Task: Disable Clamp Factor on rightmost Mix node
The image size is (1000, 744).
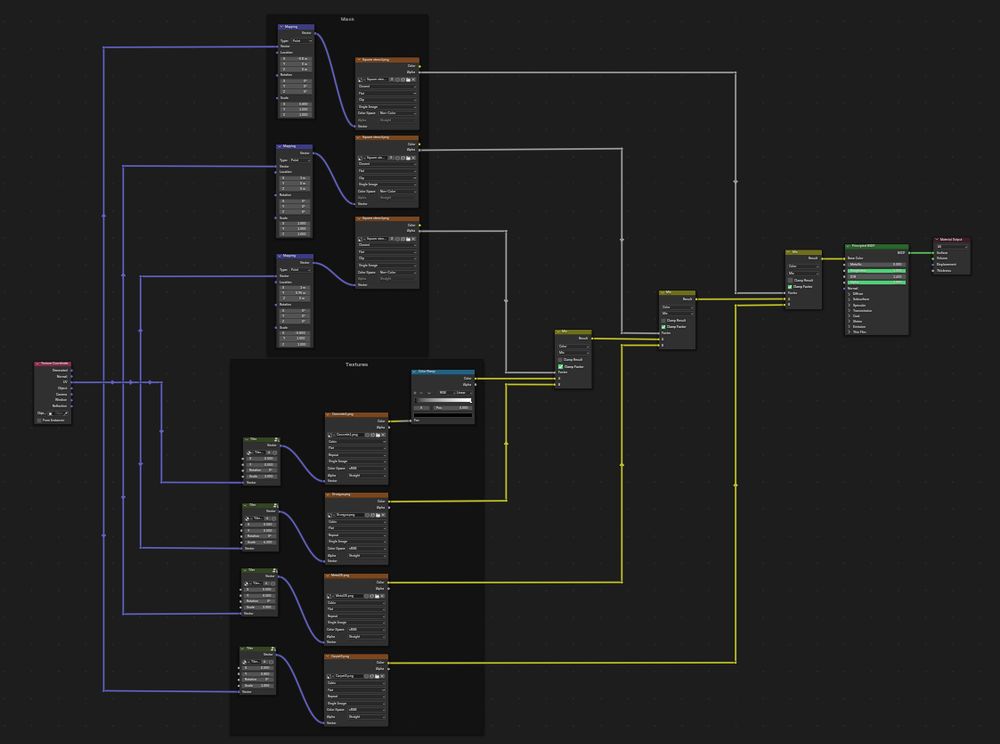Action: tap(790, 287)
